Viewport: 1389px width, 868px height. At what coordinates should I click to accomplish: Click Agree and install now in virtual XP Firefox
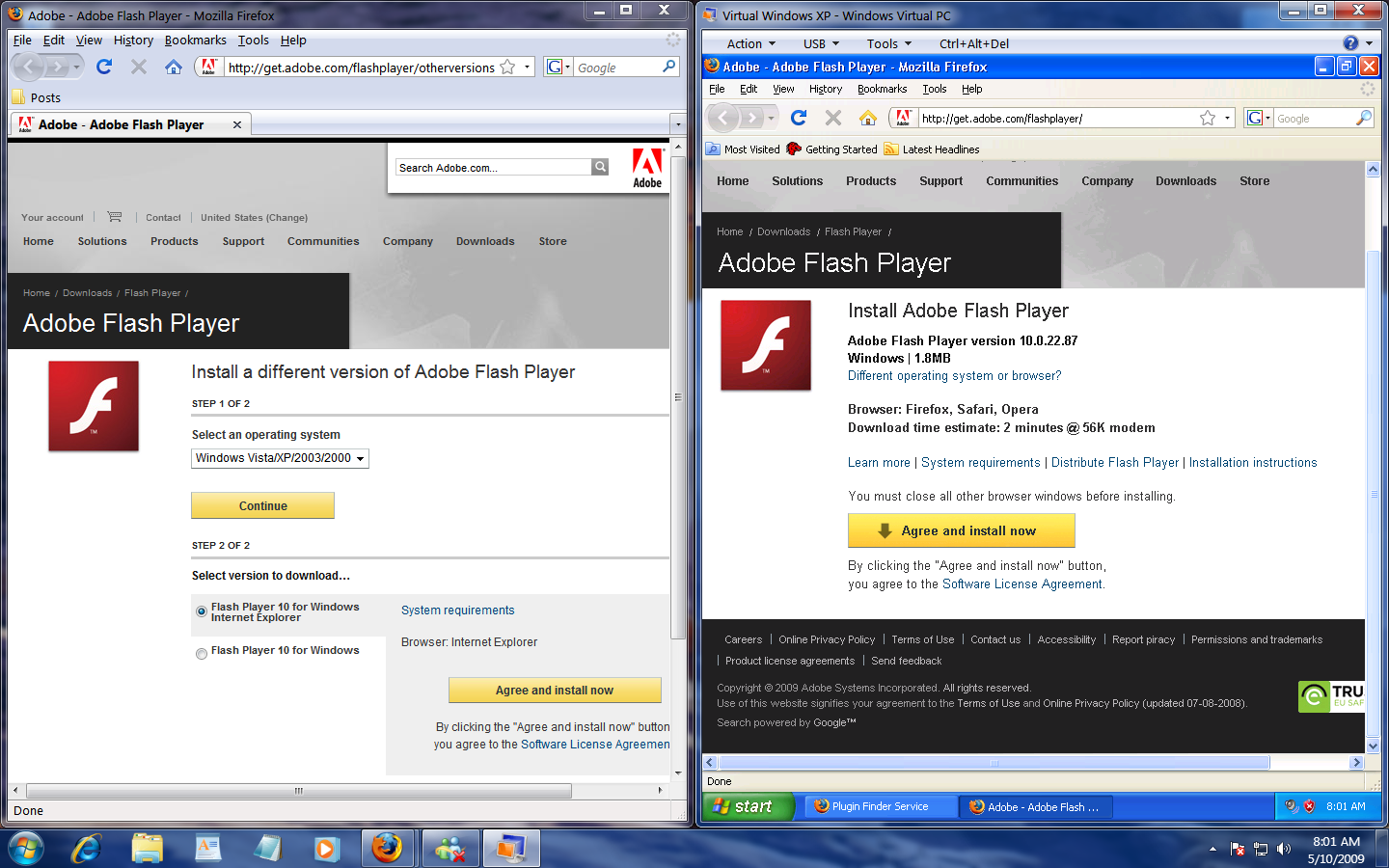961,530
